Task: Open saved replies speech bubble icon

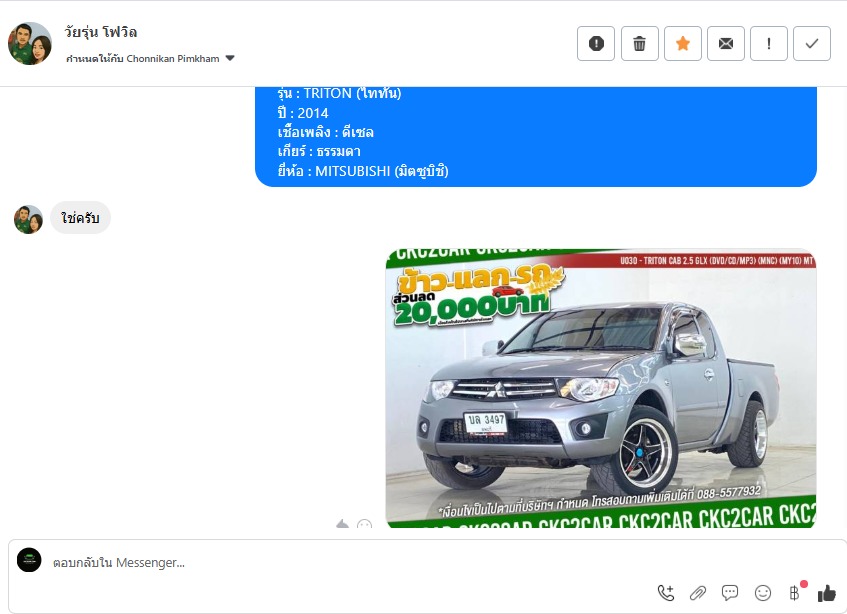Action: click(730, 593)
